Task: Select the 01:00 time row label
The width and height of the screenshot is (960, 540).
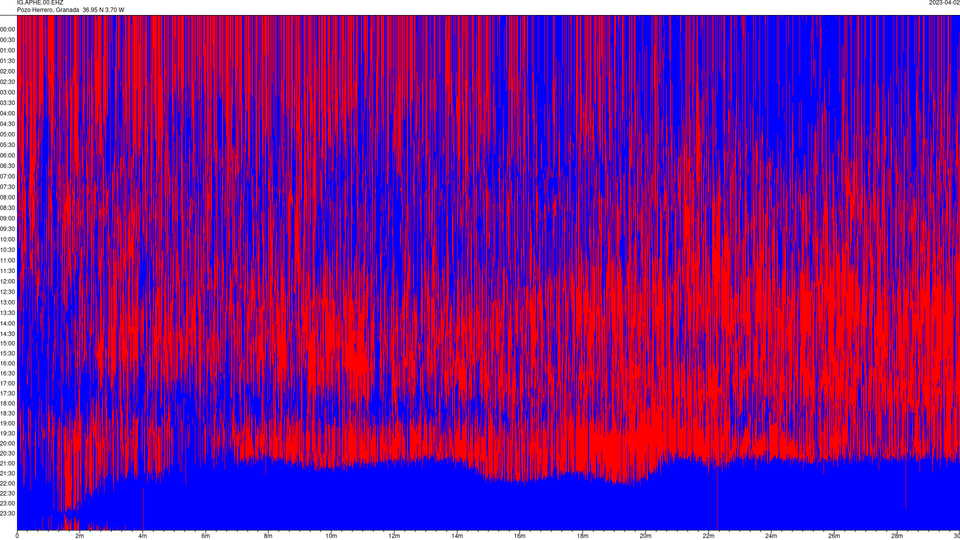Action: point(7,50)
